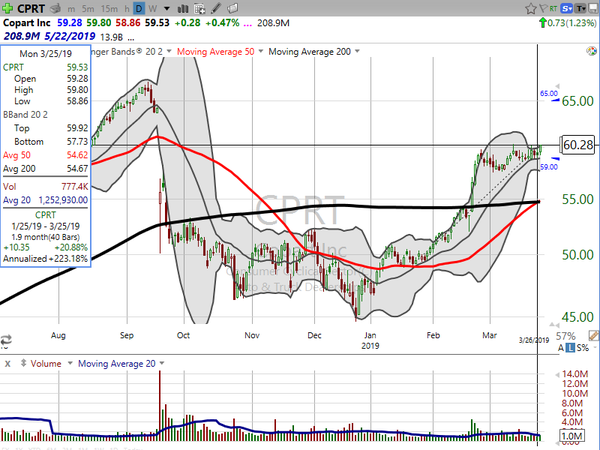
Task: Open Moving Average 200 dropdown menu
Action: (x=357, y=51)
